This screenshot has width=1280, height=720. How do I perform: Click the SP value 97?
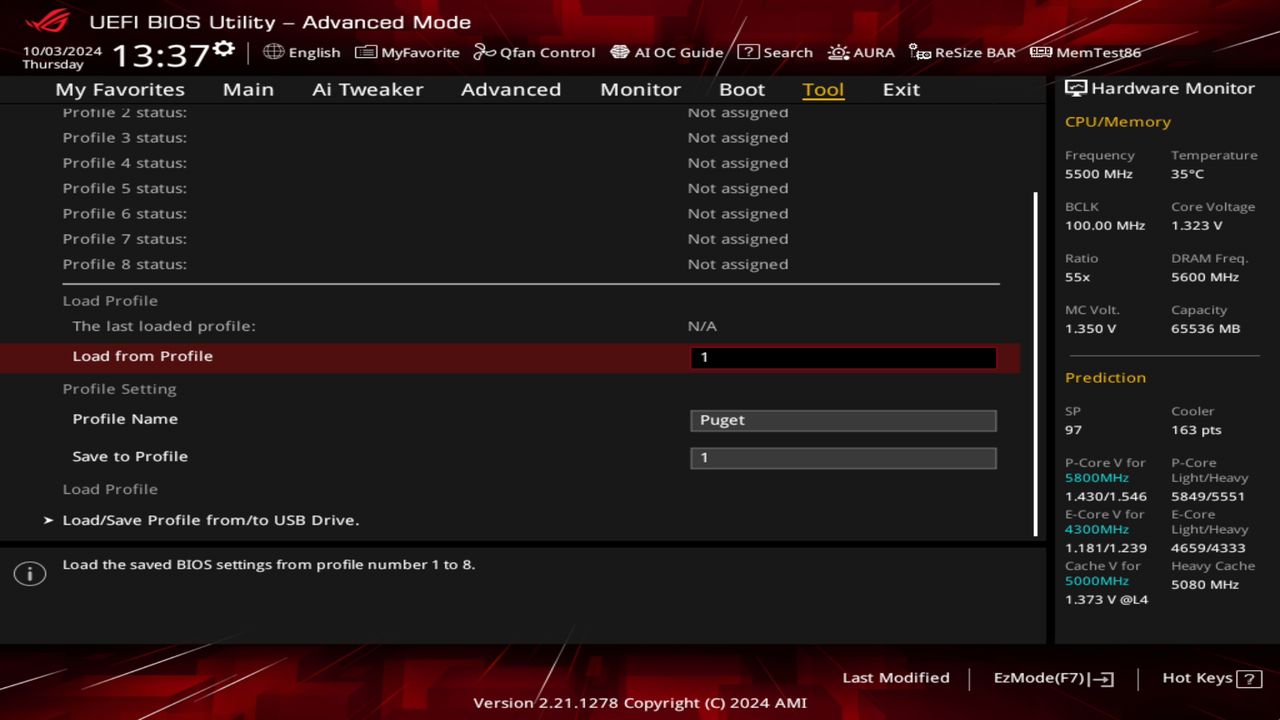coord(1073,430)
